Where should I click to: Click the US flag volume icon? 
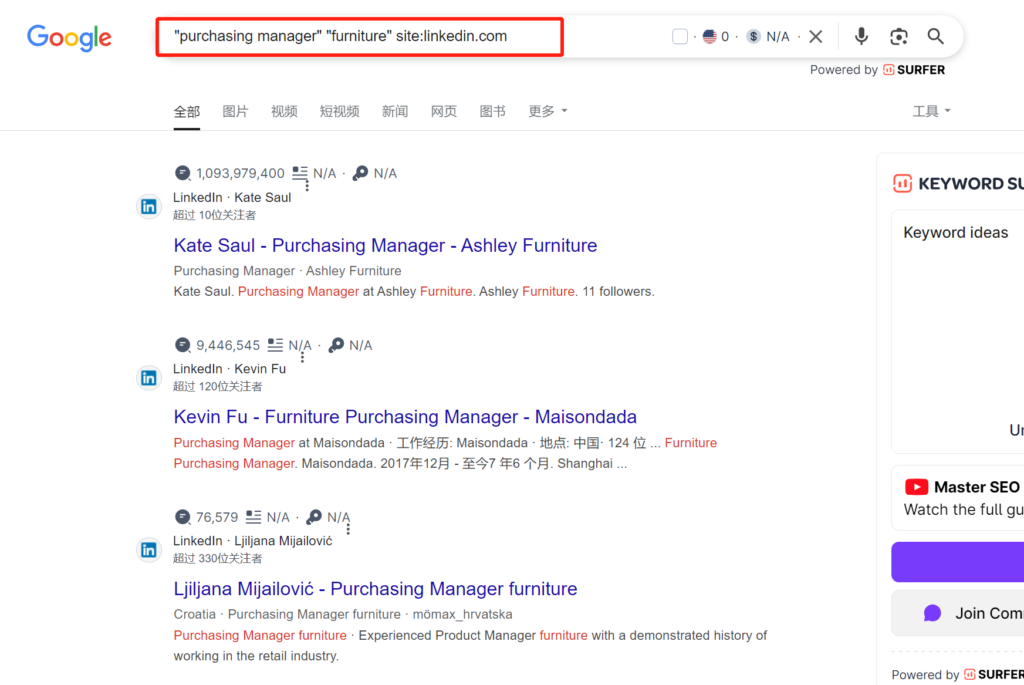click(710, 37)
